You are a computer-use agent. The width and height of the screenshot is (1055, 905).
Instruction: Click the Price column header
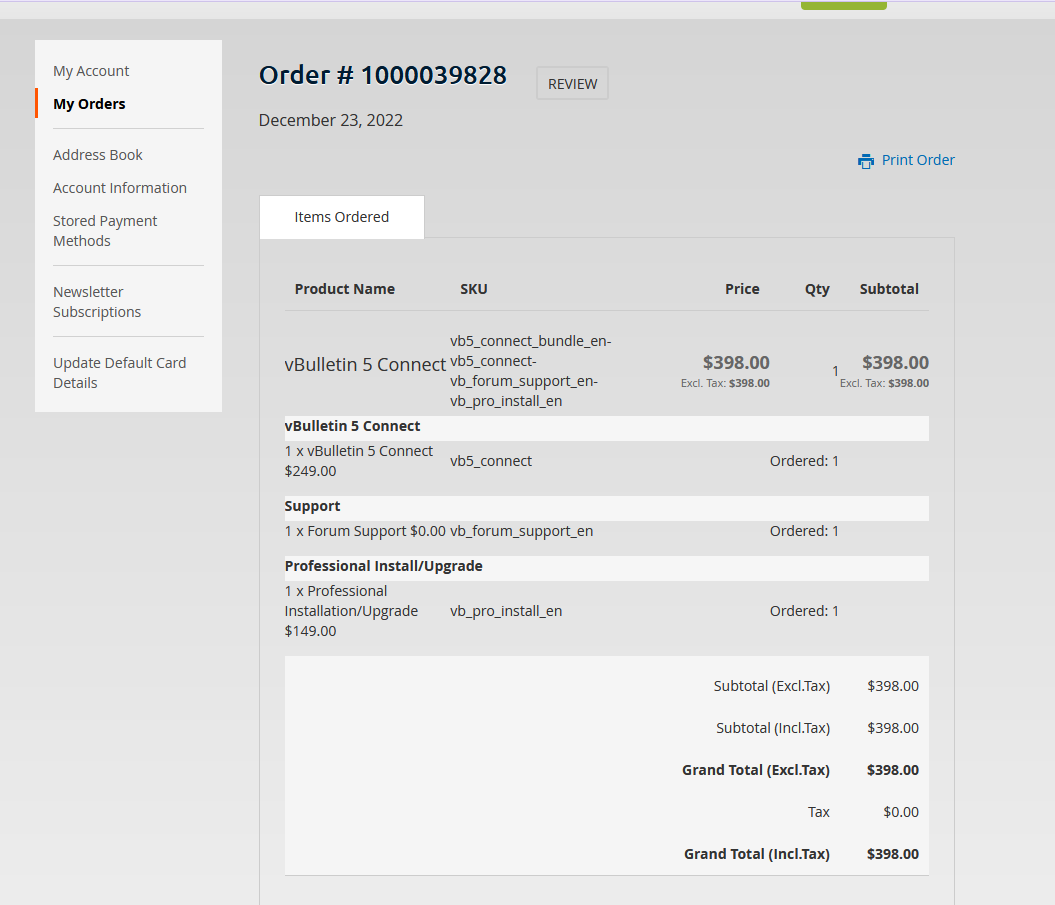[x=742, y=289]
